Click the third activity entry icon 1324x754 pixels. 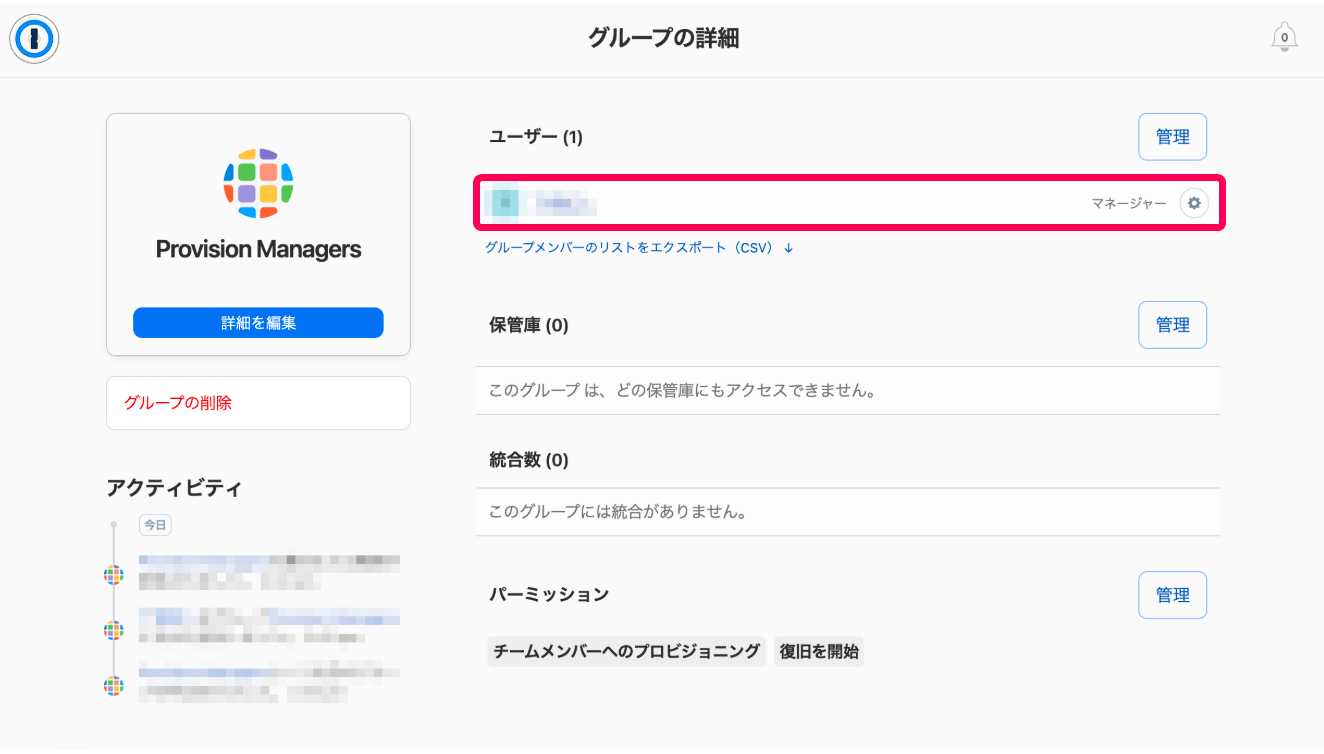coord(114,686)
